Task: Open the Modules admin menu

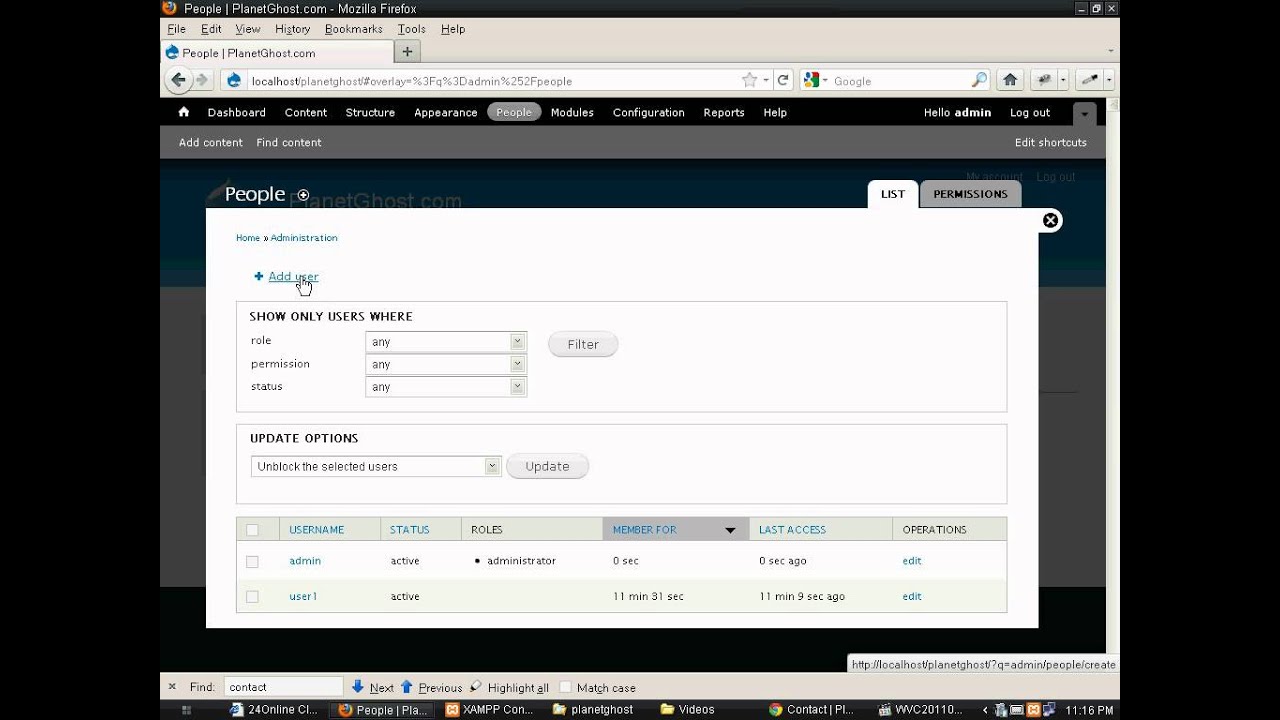Action: click(572, 112)
